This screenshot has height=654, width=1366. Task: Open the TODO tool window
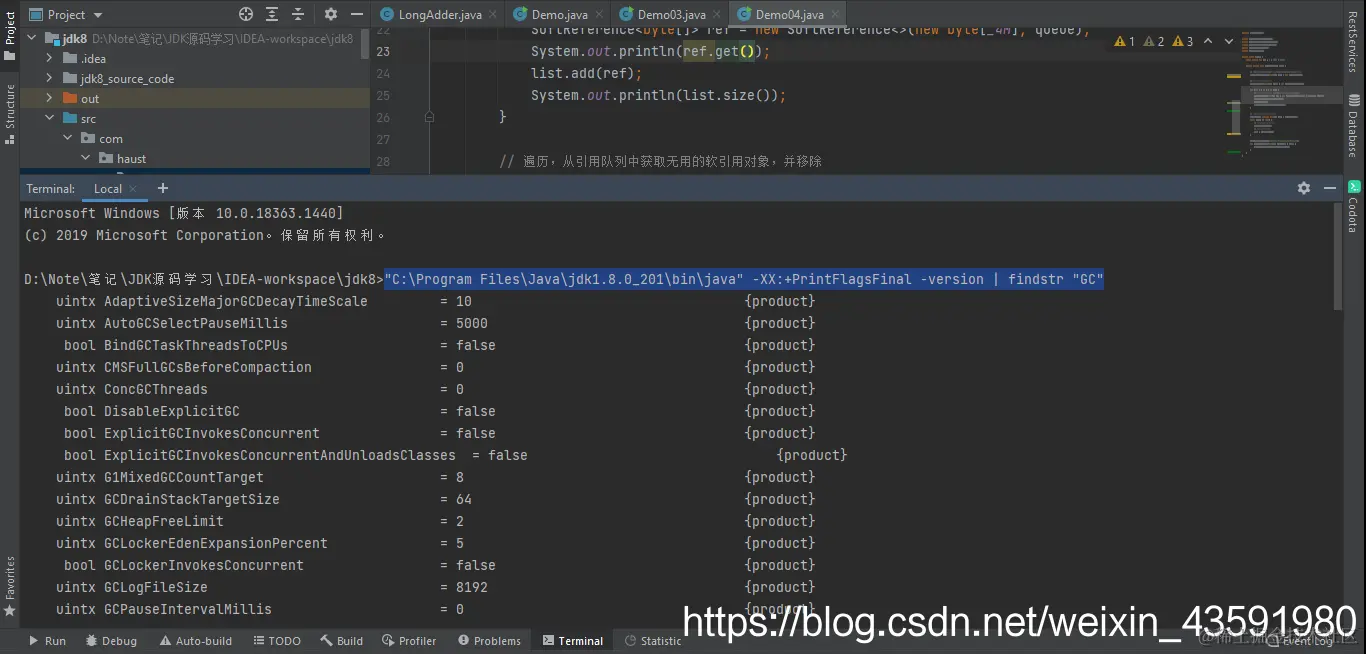[277, 641]
